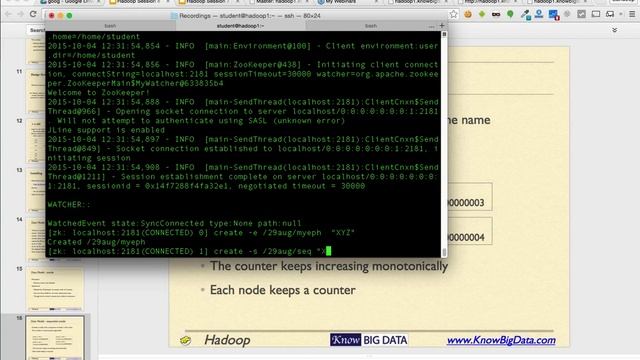Click the 'Each node keeps a counter' bullet

[x=282, y=290]
